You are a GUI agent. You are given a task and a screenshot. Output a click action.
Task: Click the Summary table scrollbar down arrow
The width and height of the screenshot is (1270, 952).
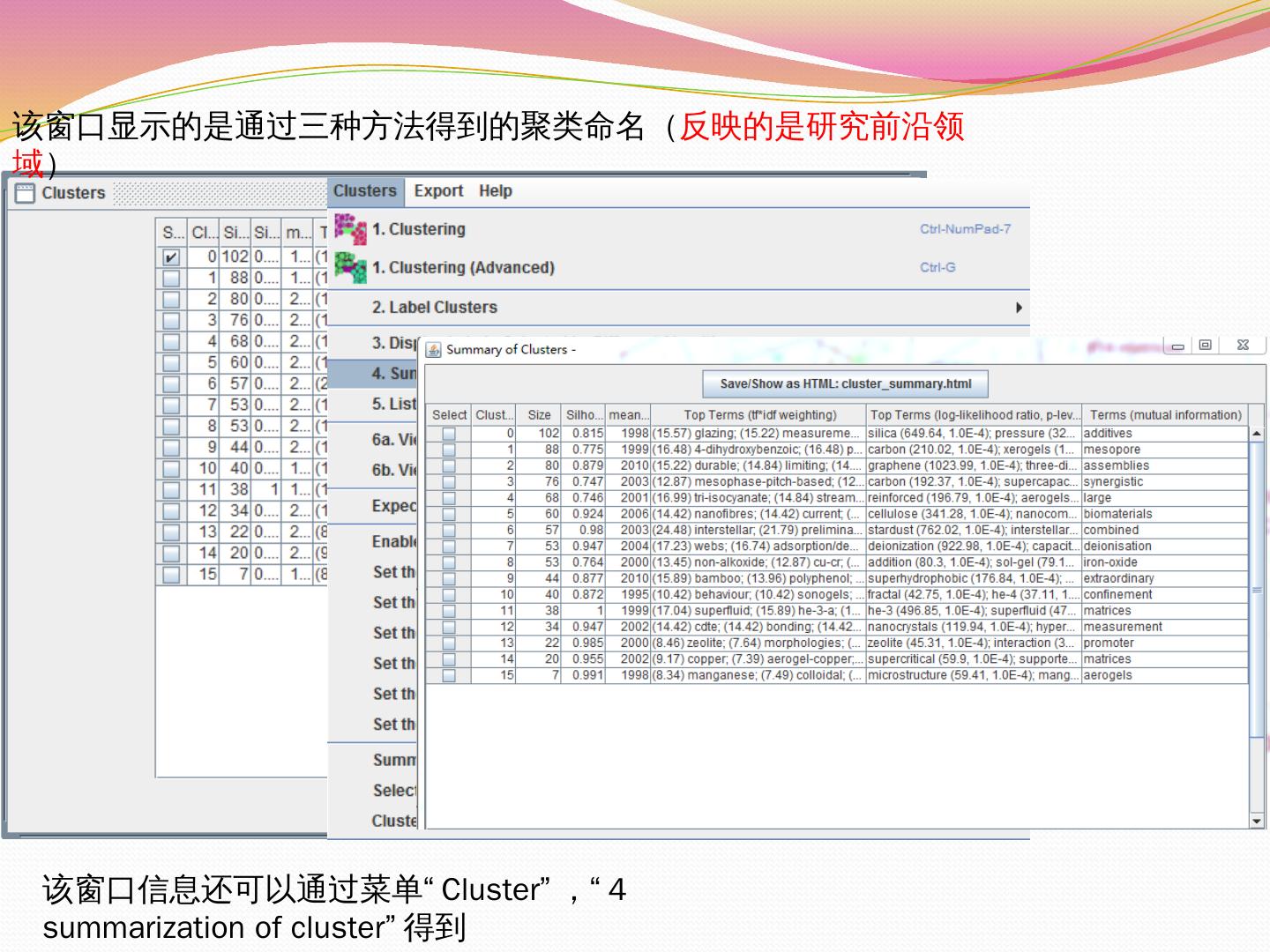click(x=1257, y=821)
